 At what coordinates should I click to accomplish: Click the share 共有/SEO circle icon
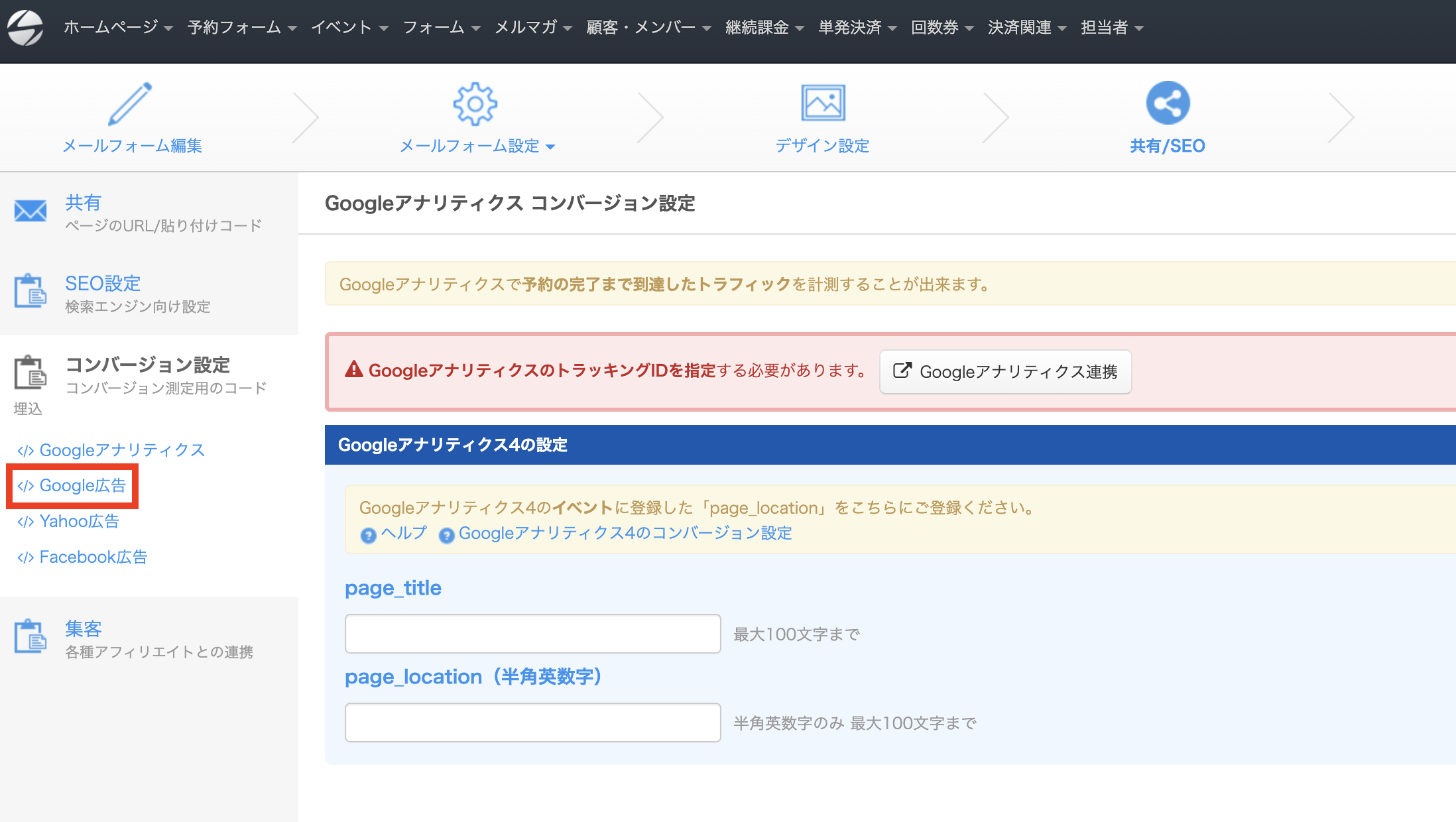click(1168, 103)
